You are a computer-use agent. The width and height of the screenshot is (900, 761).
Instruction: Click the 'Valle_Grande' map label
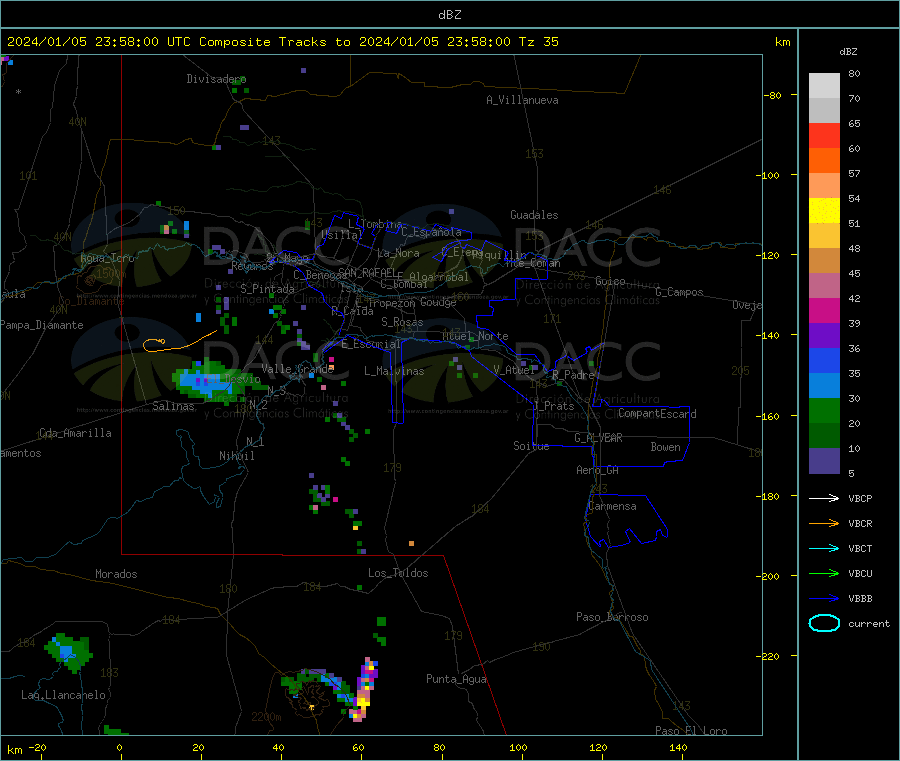(297, 369)
